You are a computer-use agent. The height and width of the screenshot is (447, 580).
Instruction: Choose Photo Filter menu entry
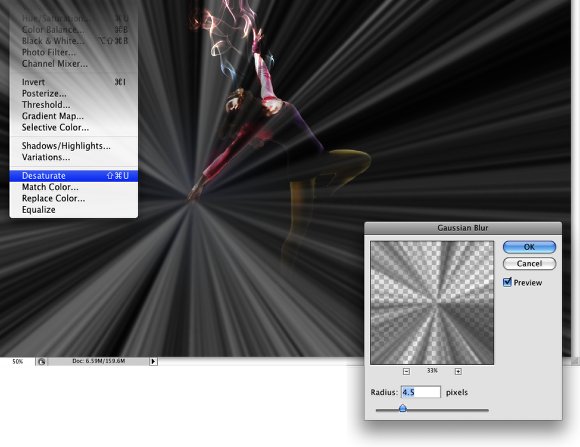(x=74, y=52)
